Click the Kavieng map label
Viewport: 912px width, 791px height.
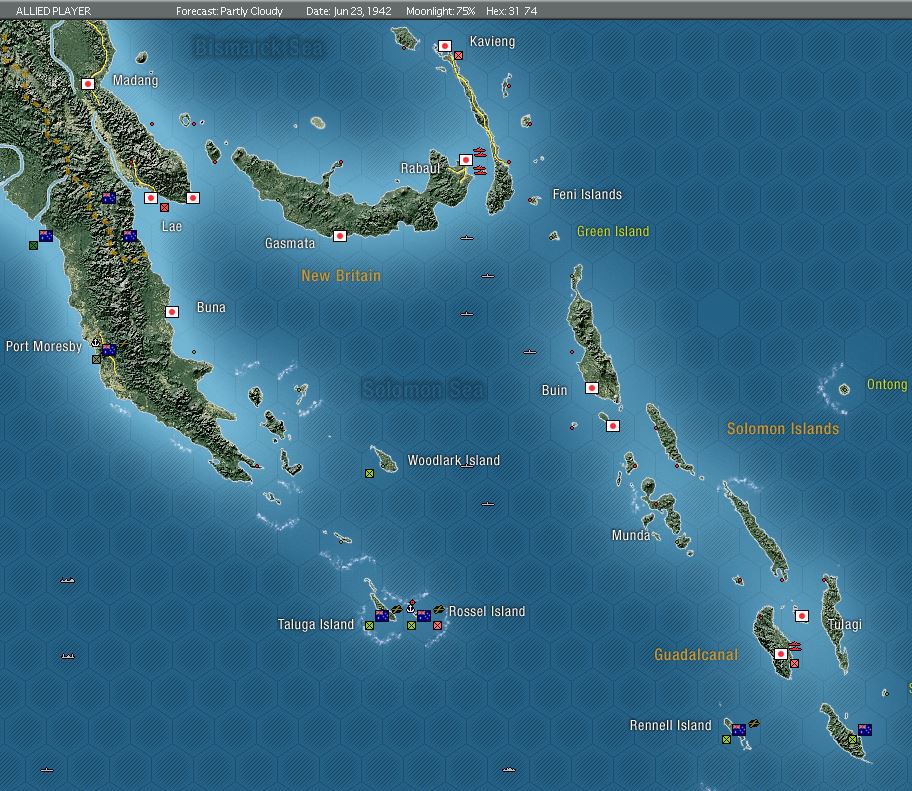(x=493, y=41)
